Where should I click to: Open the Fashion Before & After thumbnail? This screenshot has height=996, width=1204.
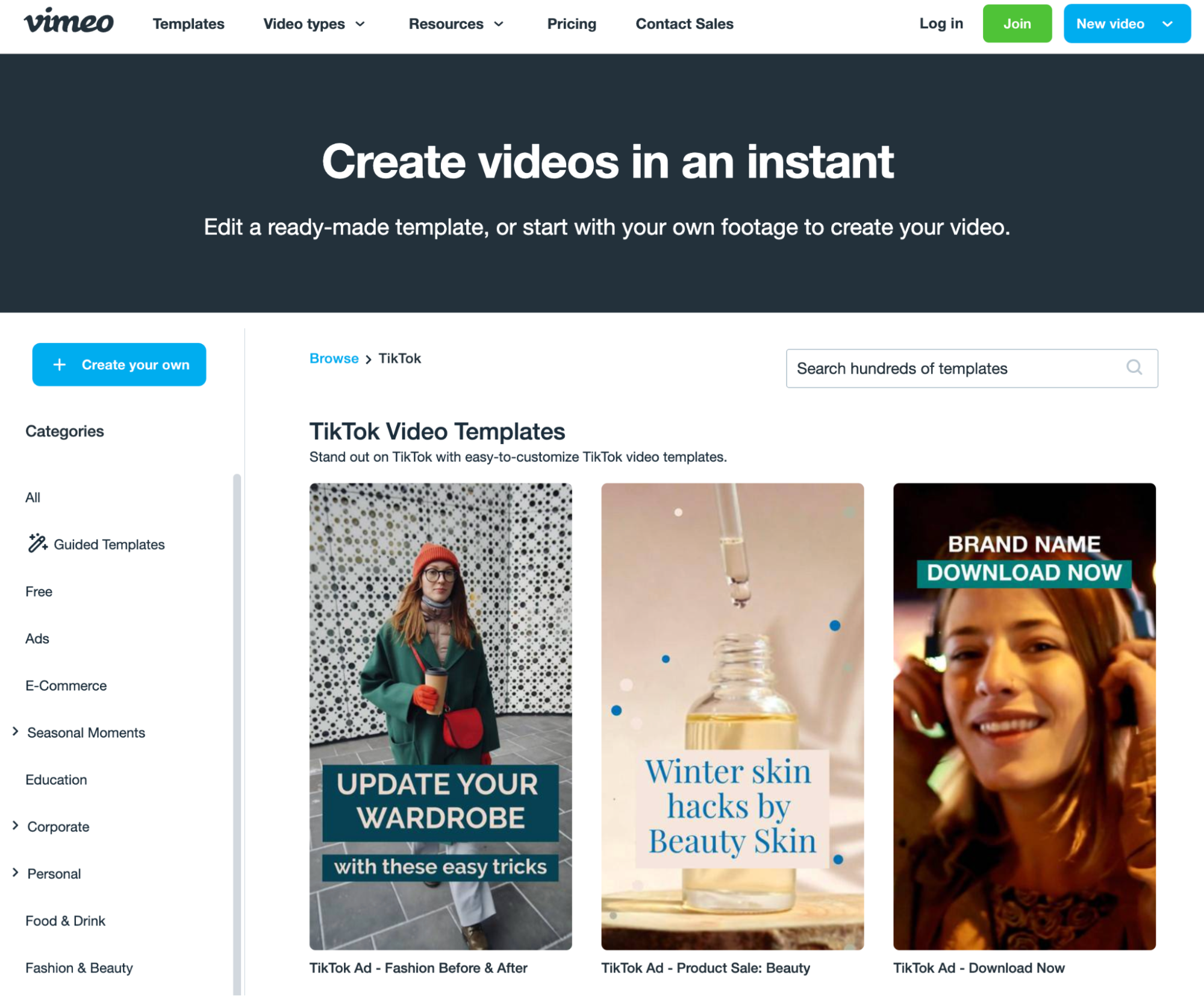coord(440,716)
